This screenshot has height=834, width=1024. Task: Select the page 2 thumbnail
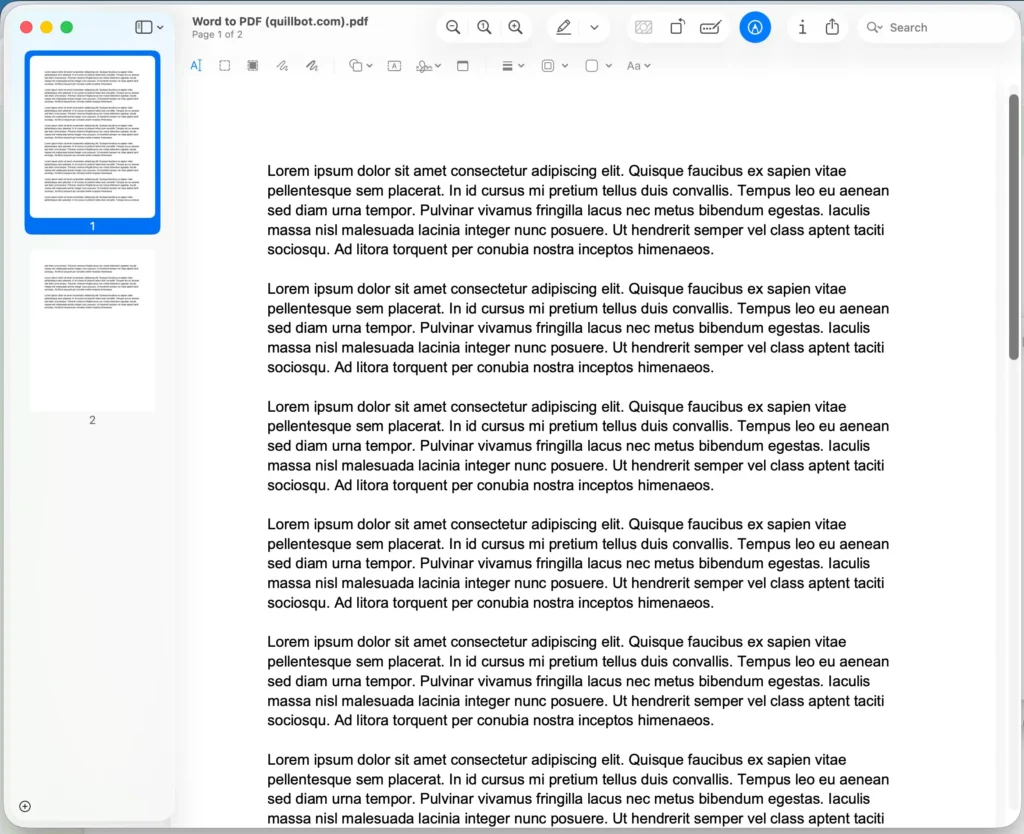(x=92, y=330)
